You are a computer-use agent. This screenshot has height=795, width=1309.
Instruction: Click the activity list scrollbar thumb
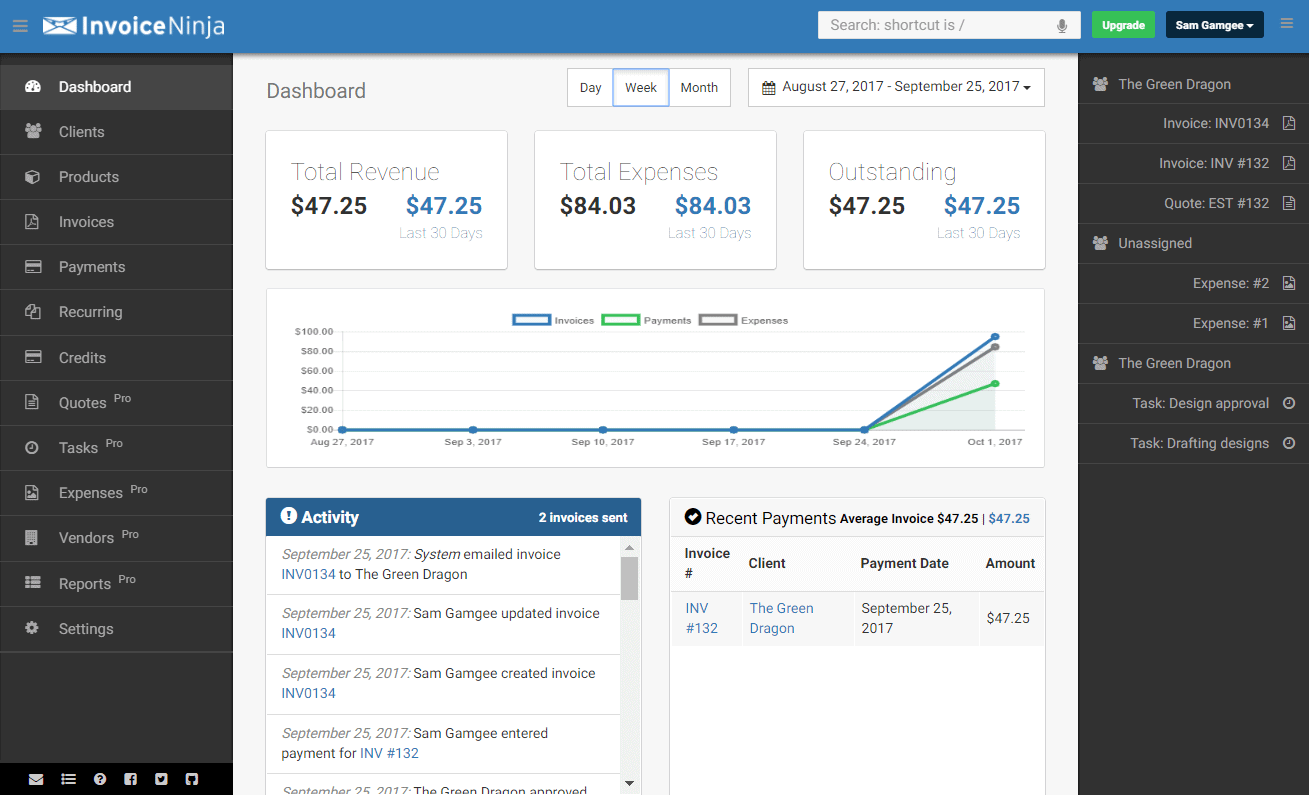point(629,578)
